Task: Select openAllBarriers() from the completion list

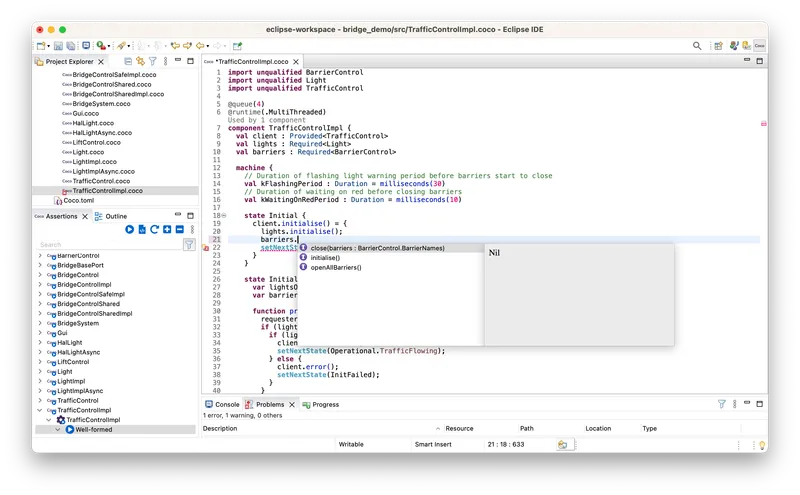Action: [335, 268]
